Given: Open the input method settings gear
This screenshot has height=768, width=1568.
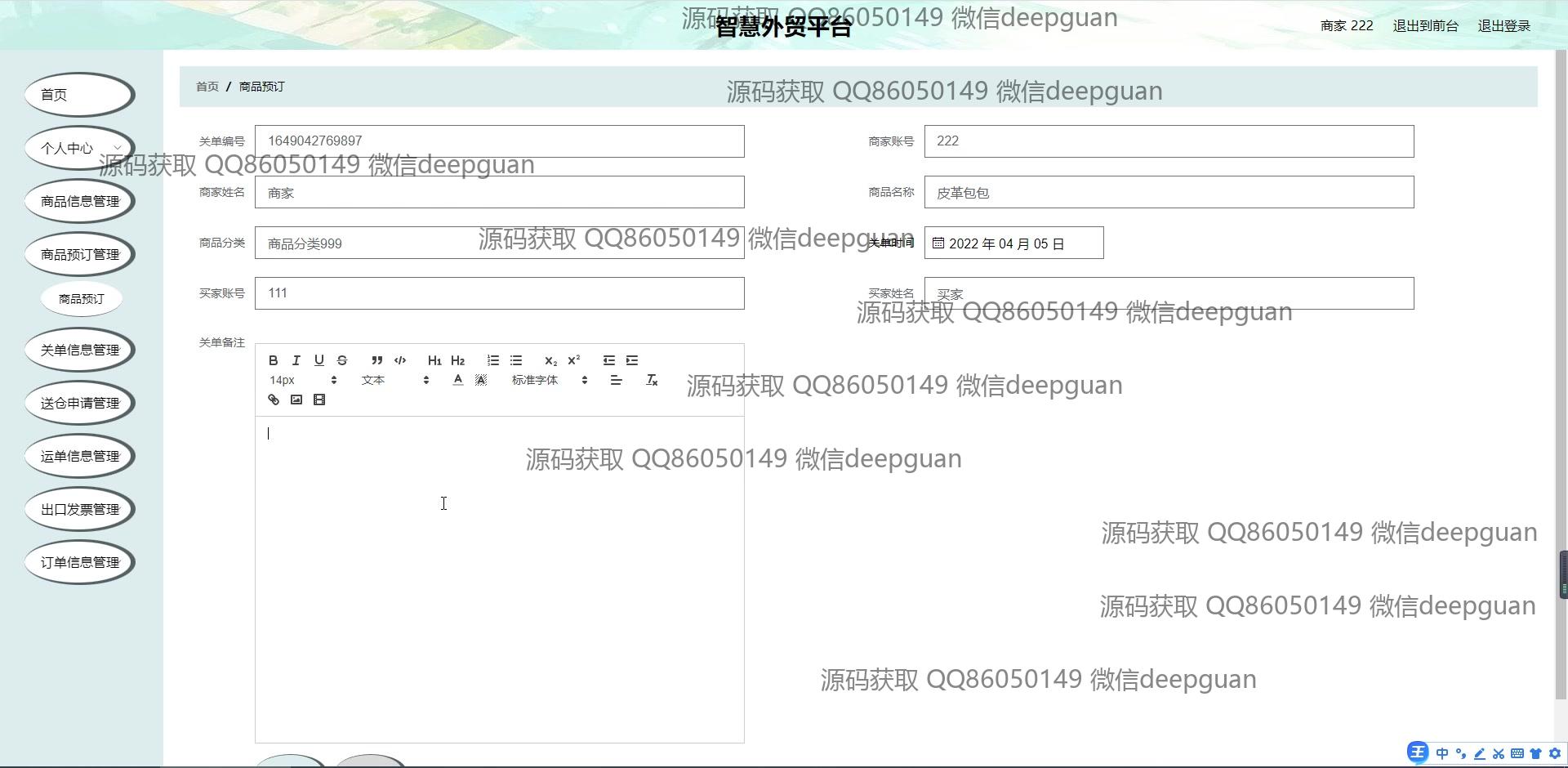Looking at the screenshot, I should [x=1555, y=754].
